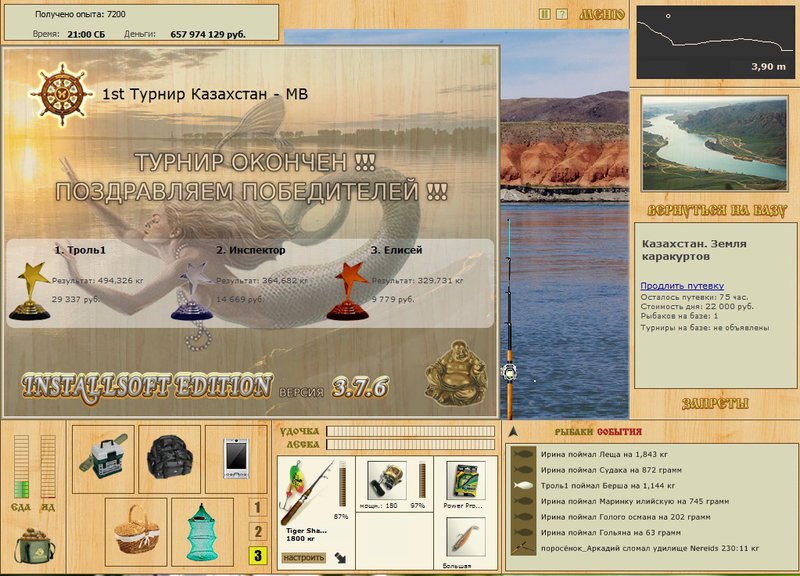Open the tackle box

[x=103, y=459]
